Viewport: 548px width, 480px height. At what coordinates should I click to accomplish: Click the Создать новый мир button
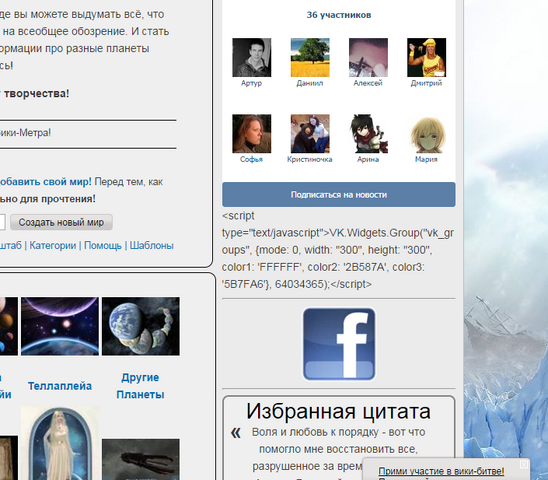[x=61, y=222]
